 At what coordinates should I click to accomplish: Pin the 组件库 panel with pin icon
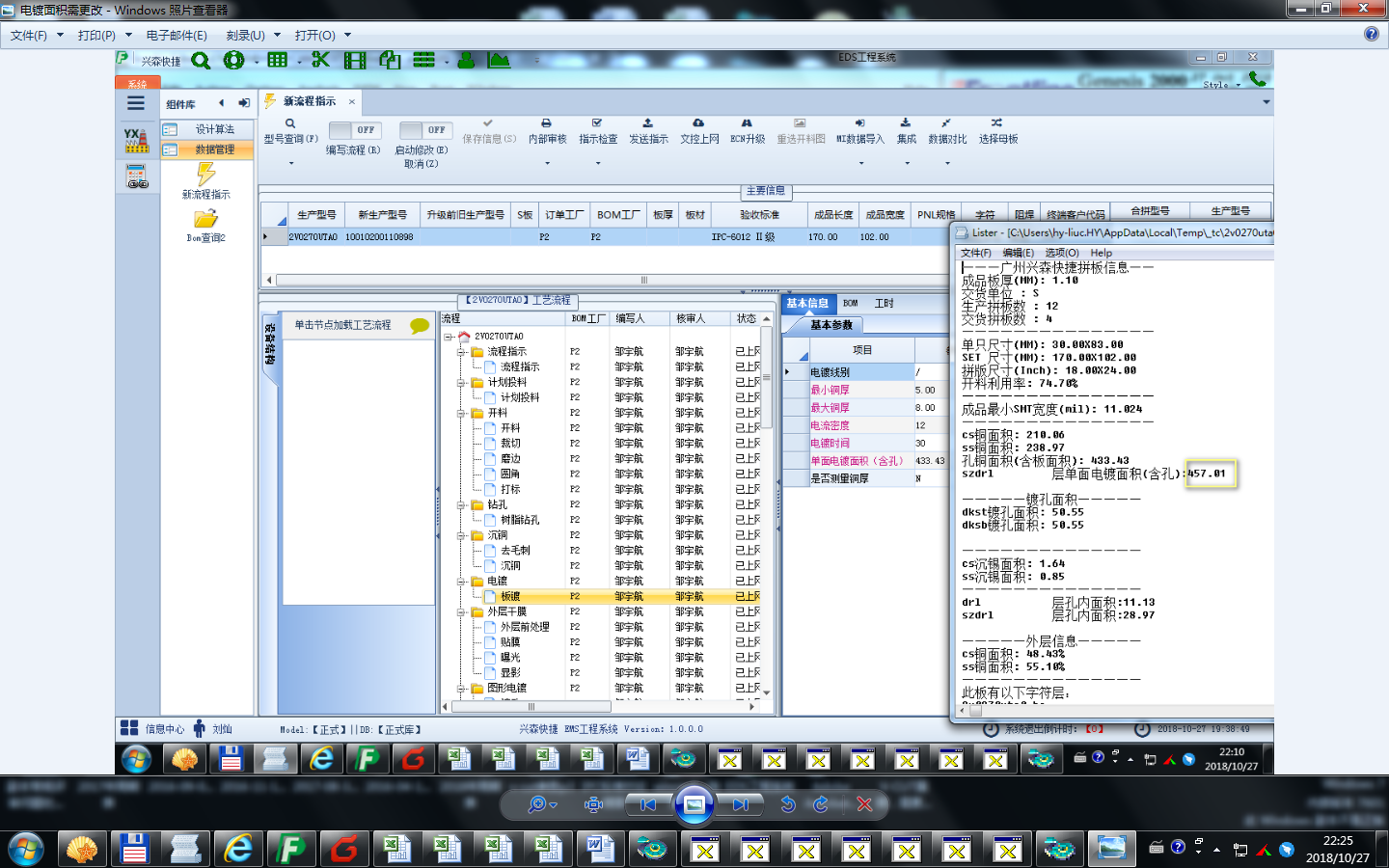click(x=244, y=103)
